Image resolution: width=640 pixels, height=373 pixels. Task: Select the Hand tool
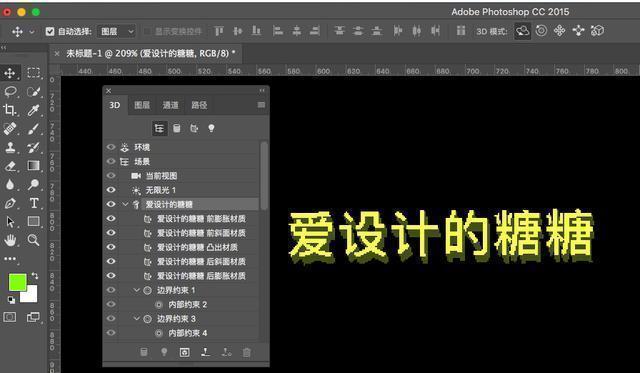[x=10, y=240]
